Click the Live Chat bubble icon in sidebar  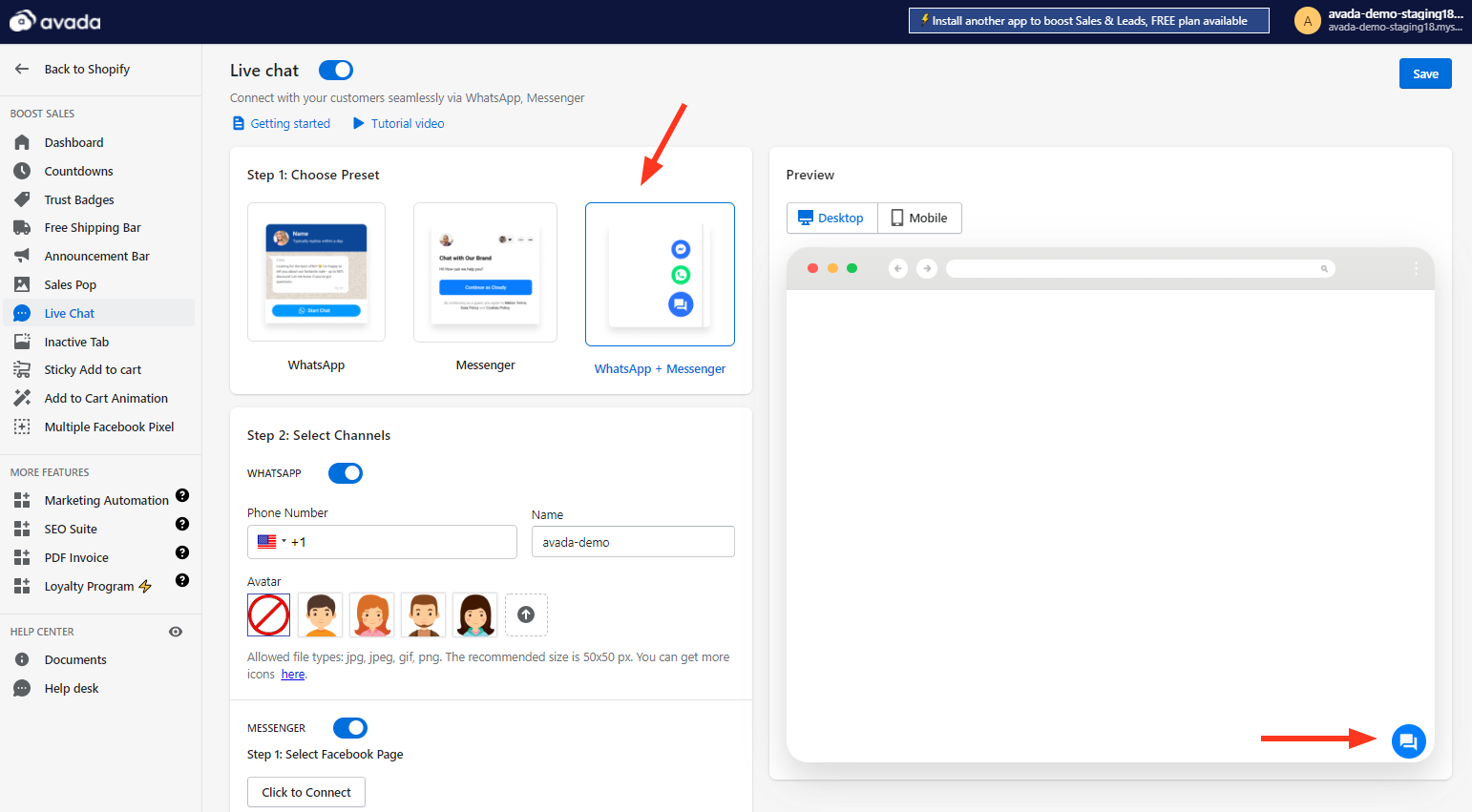tap(22, 313)
